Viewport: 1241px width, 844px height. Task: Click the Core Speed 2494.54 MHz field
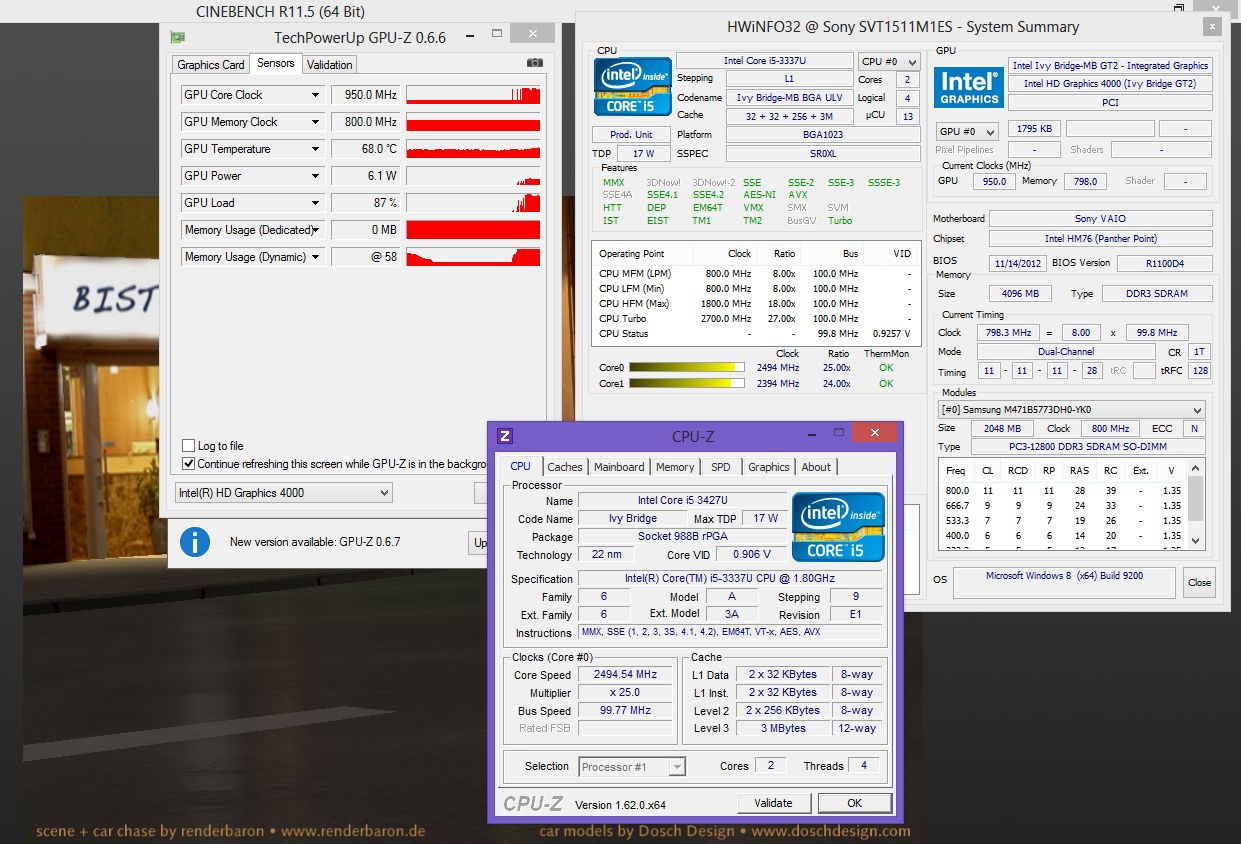pos(625,675)
